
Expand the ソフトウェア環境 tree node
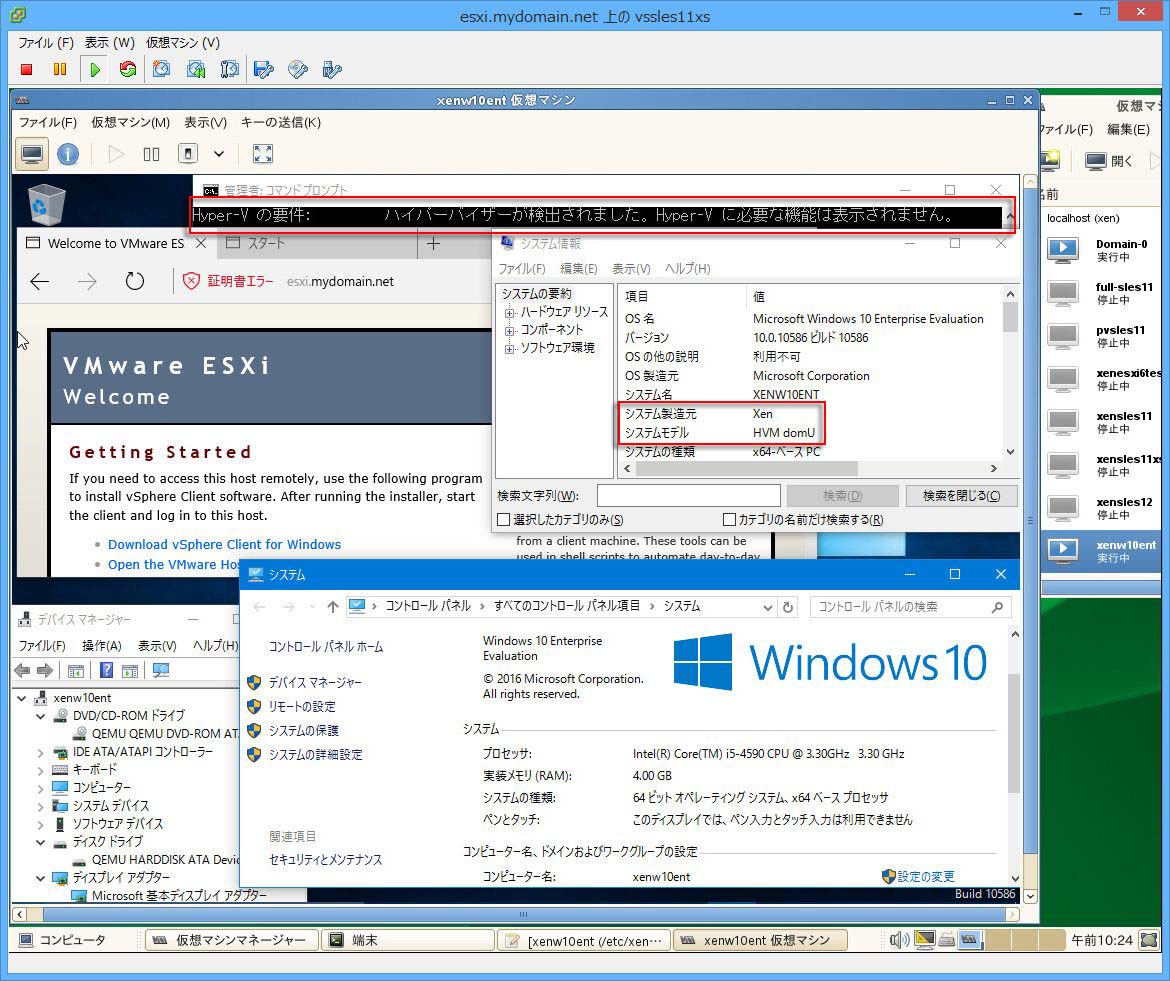pyautogui.click(x=510, y=348)
